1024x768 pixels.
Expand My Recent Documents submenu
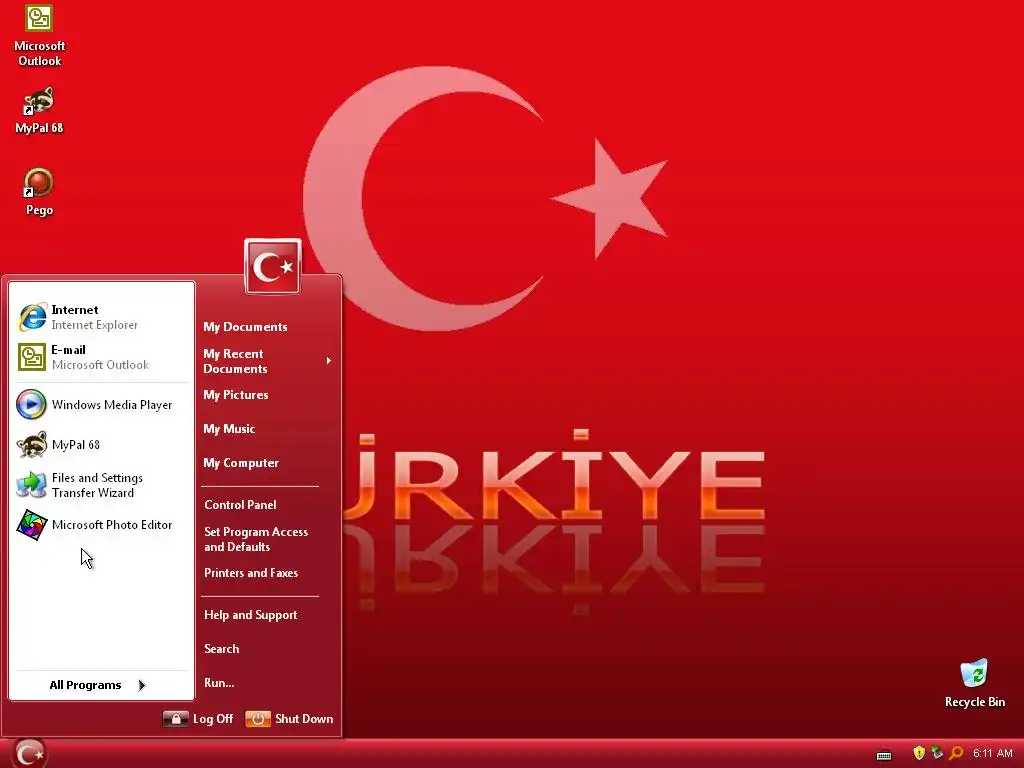coord(265,361)
